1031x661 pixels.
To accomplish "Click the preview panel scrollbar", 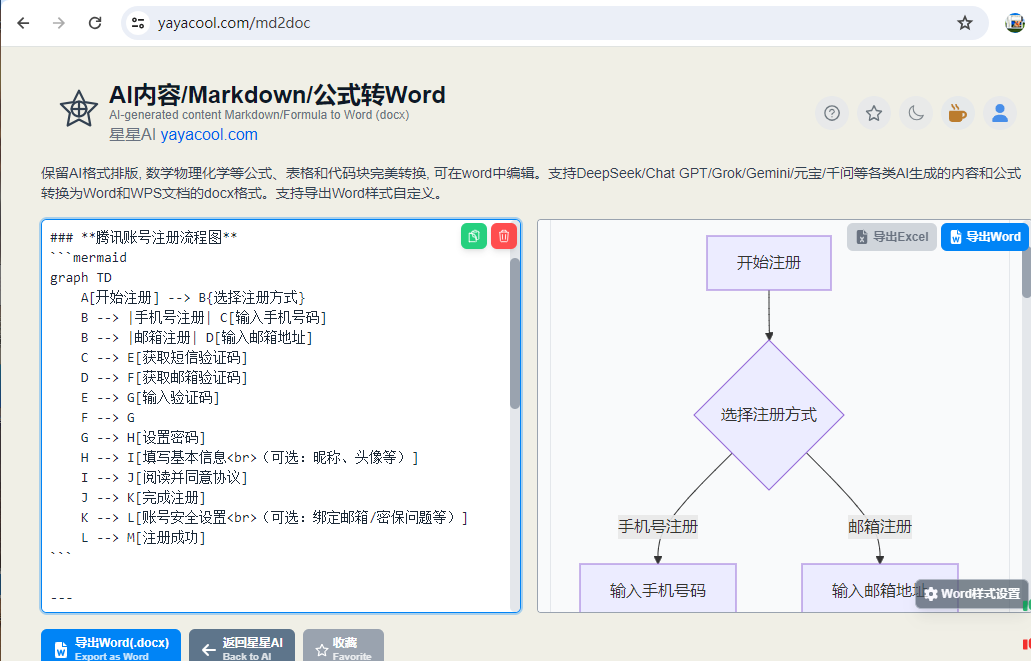I will click(x=1026, y=273).
